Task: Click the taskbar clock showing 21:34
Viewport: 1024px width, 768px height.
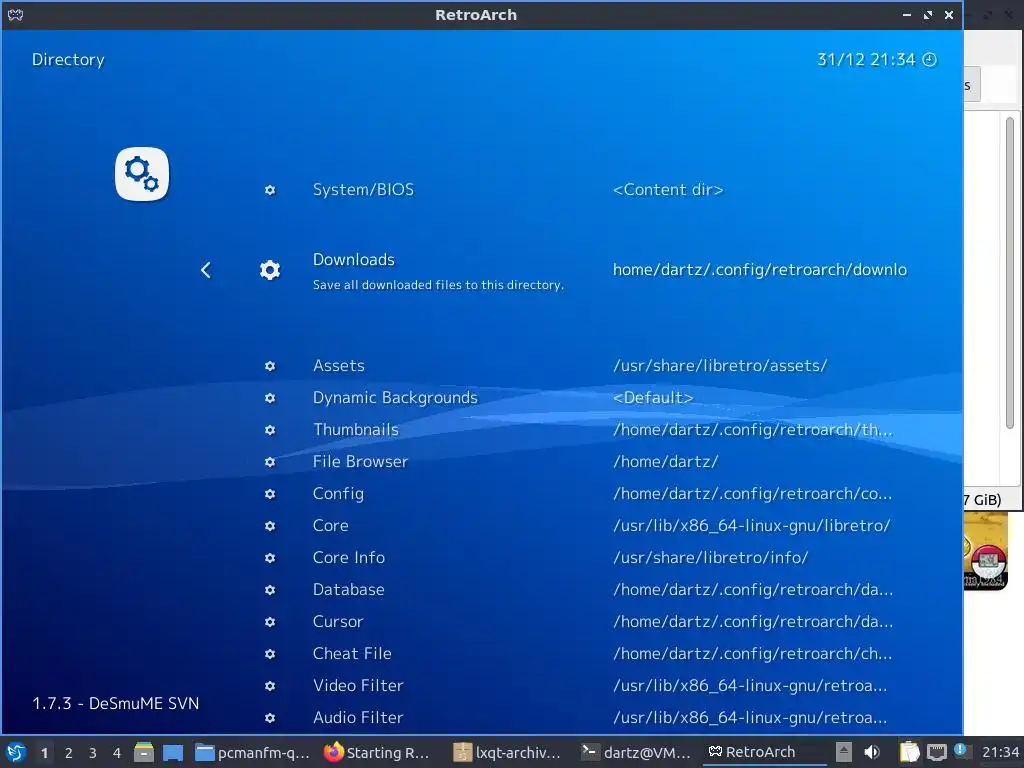Action: coord(1001,753)
